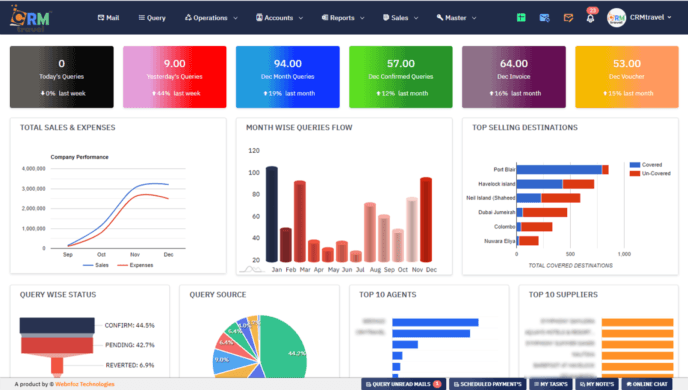Expand the Master dropdown menu

click(456, 18)
